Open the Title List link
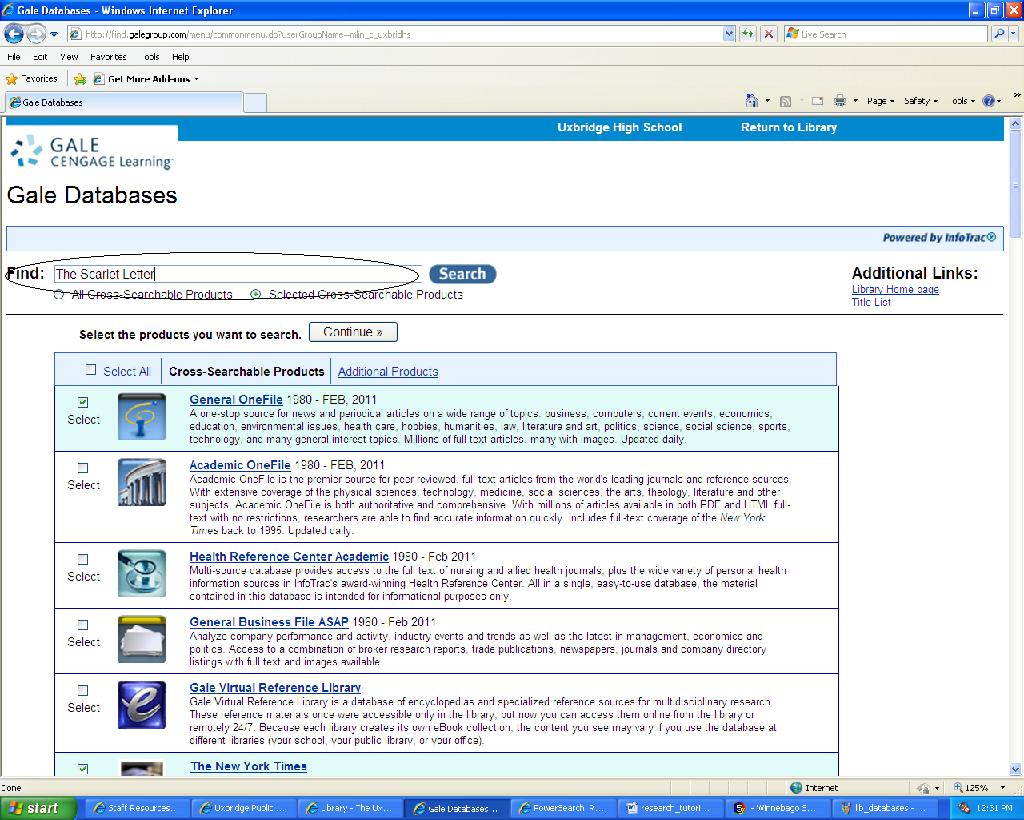The image size is (1024, 820). [x=871, y=302]
